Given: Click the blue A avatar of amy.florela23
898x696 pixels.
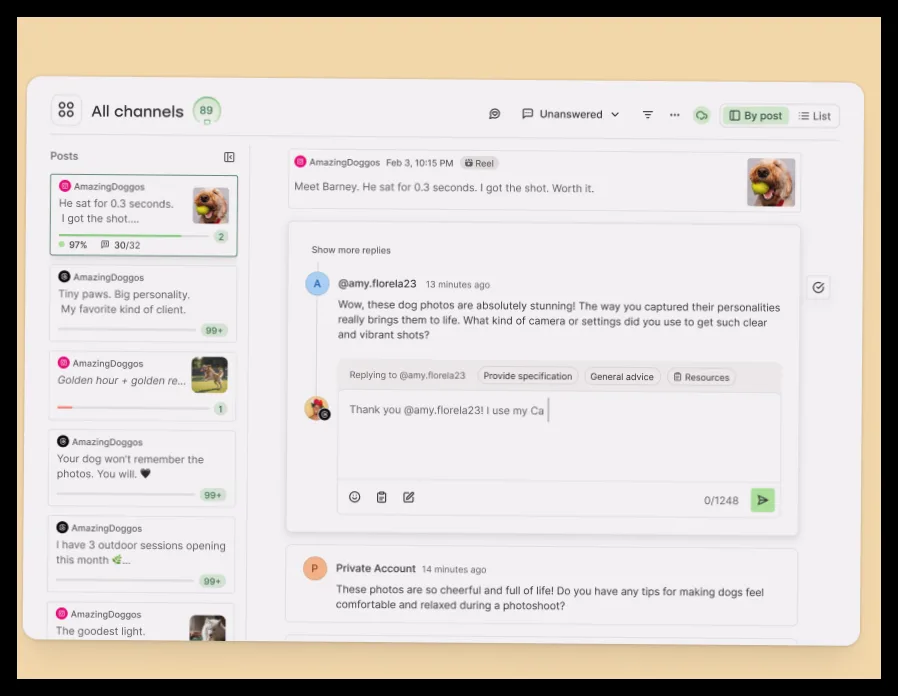Looking at the screenshot, I should pyautogui.click(x=317, y=284).
